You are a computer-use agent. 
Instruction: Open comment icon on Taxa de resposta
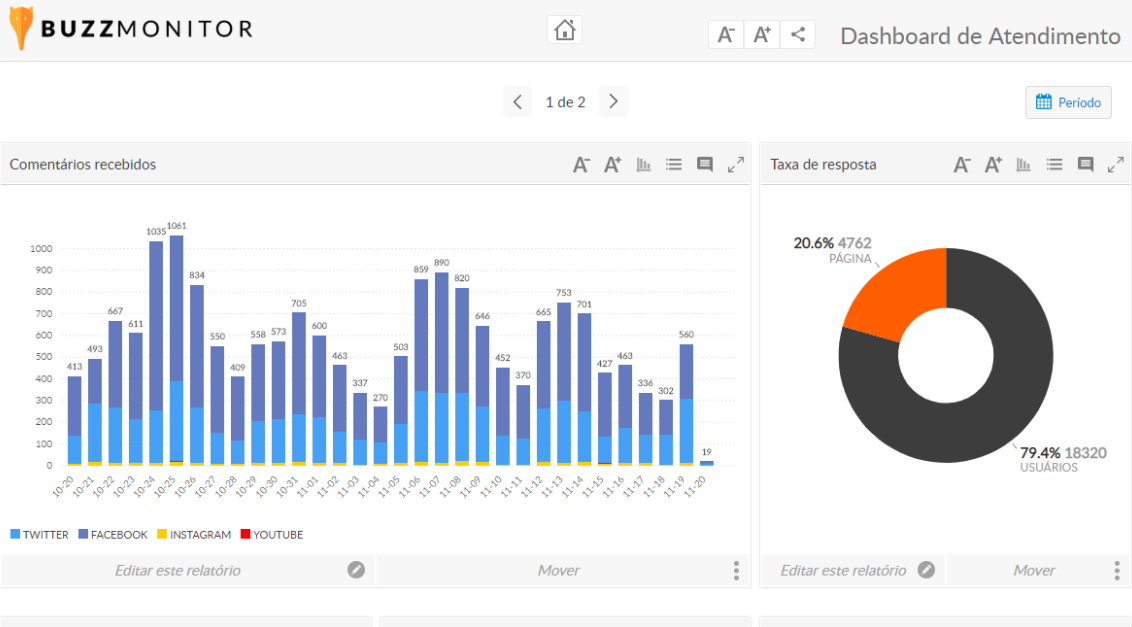1085,165
